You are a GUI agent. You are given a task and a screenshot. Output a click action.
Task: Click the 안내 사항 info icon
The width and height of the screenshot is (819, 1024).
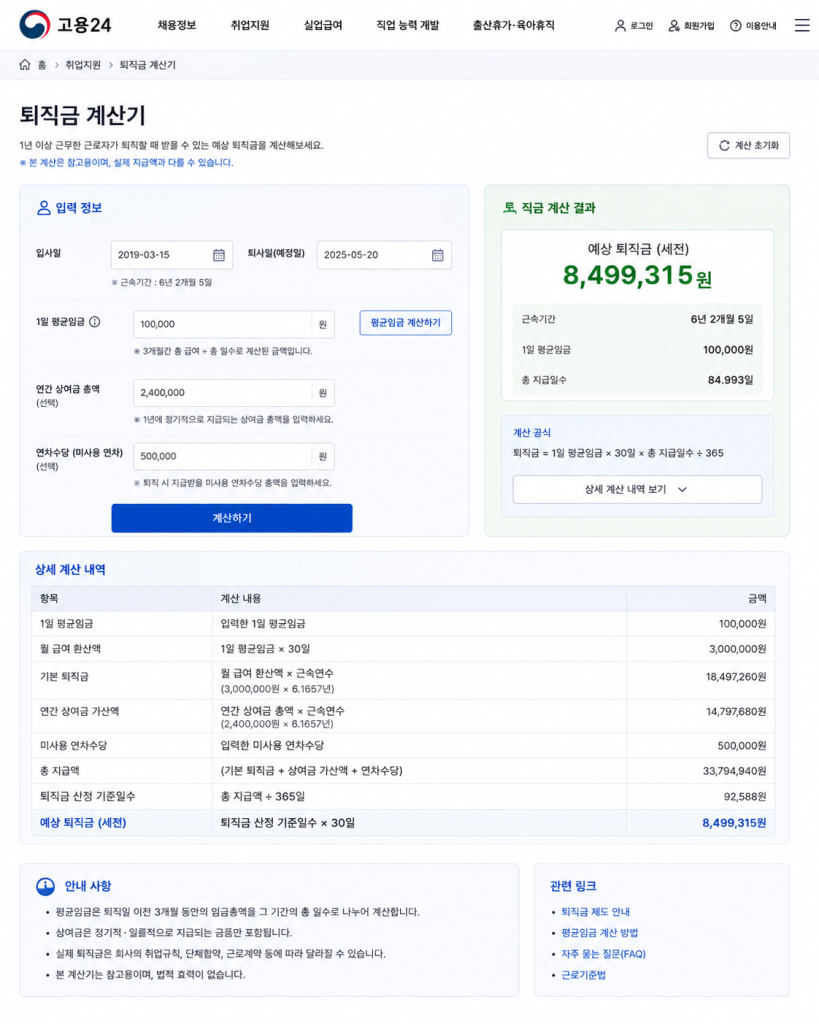tap(45, 886)
